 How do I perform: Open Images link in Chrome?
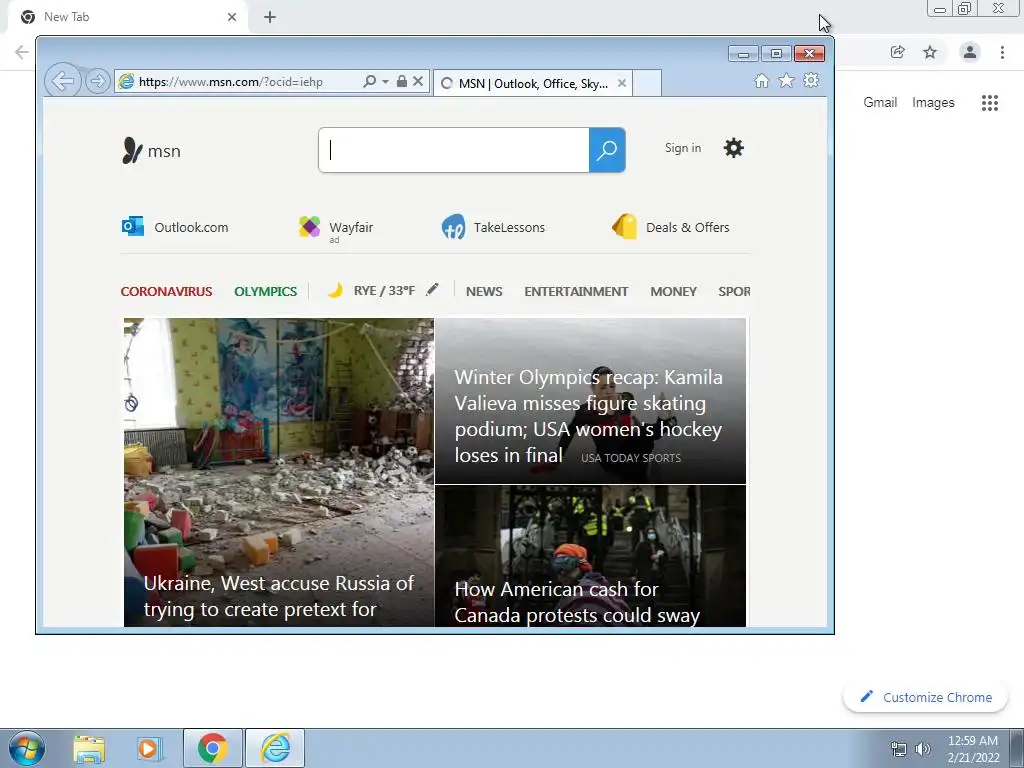point(933,103)
